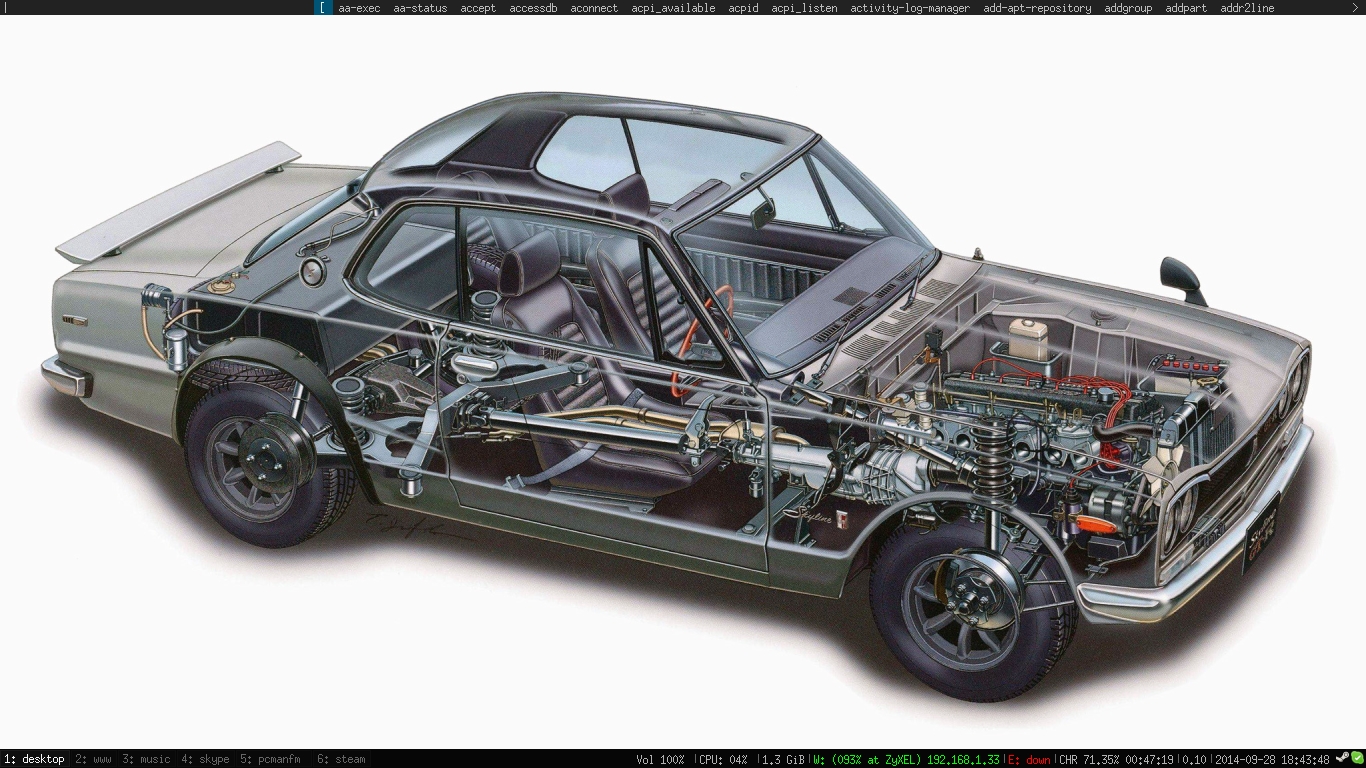This screenshot has height=768, width=1366.
Task: Click the 1.3 GiB memory status
Action: 783,759
